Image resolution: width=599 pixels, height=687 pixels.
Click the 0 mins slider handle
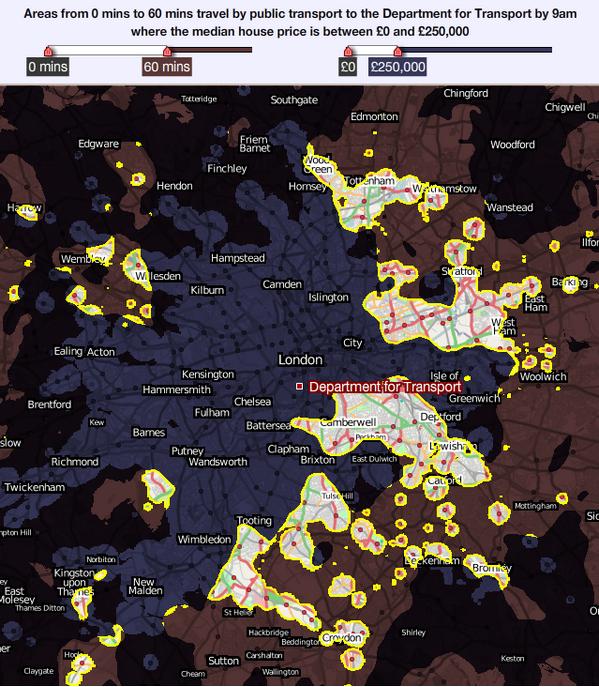(x=48, y=51)
